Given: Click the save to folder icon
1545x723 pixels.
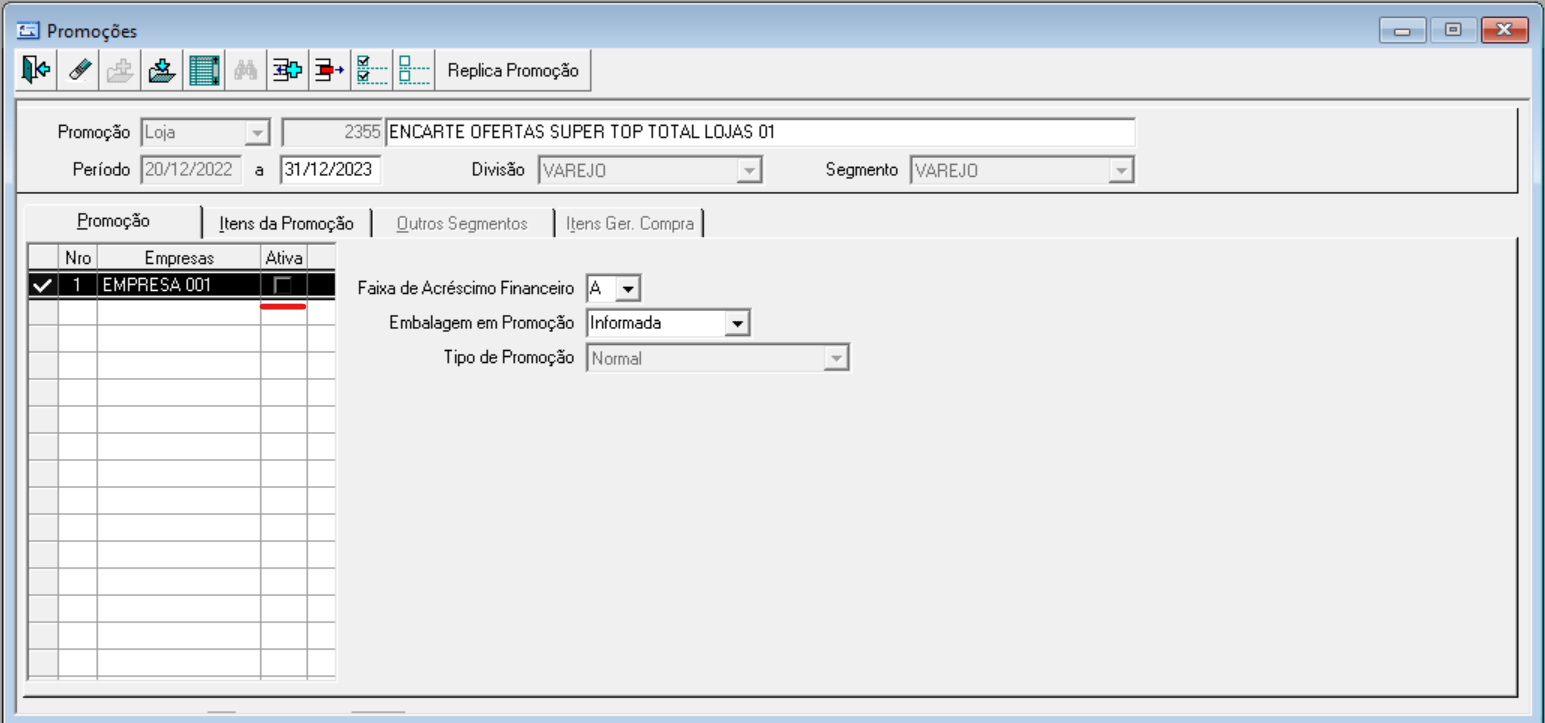Looking at the screenshot, I should (x=161, y=71).
